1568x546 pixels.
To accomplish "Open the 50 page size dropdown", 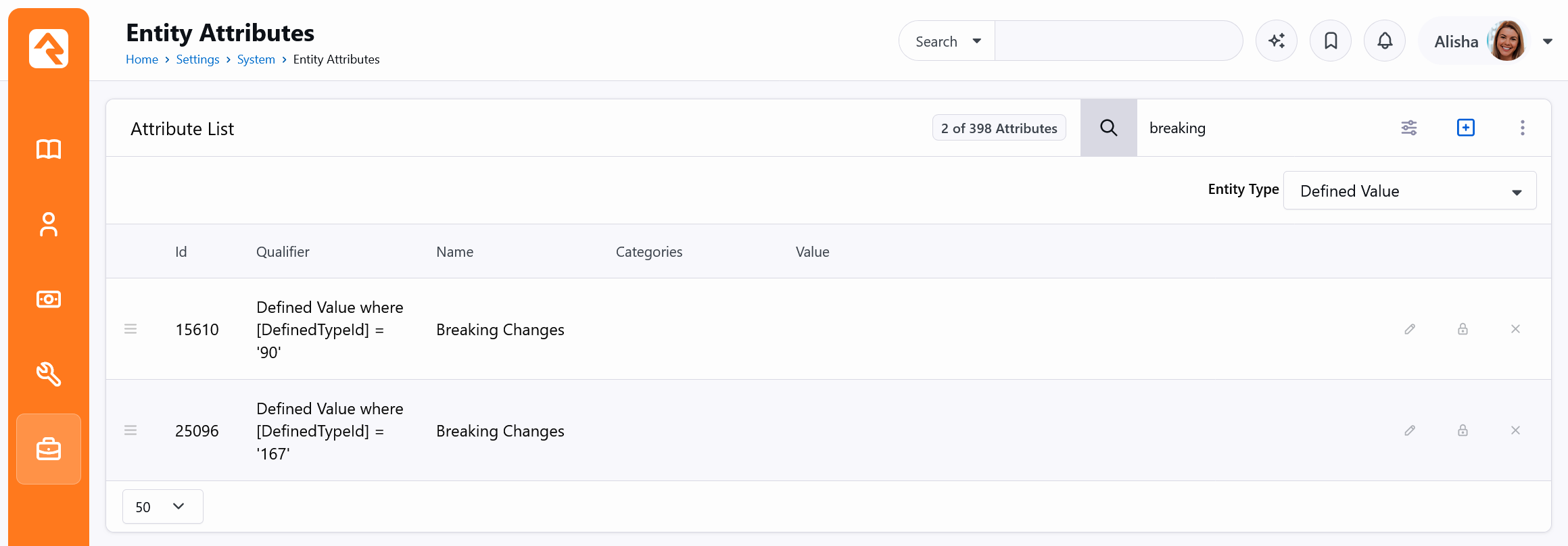I will [162, 507].
